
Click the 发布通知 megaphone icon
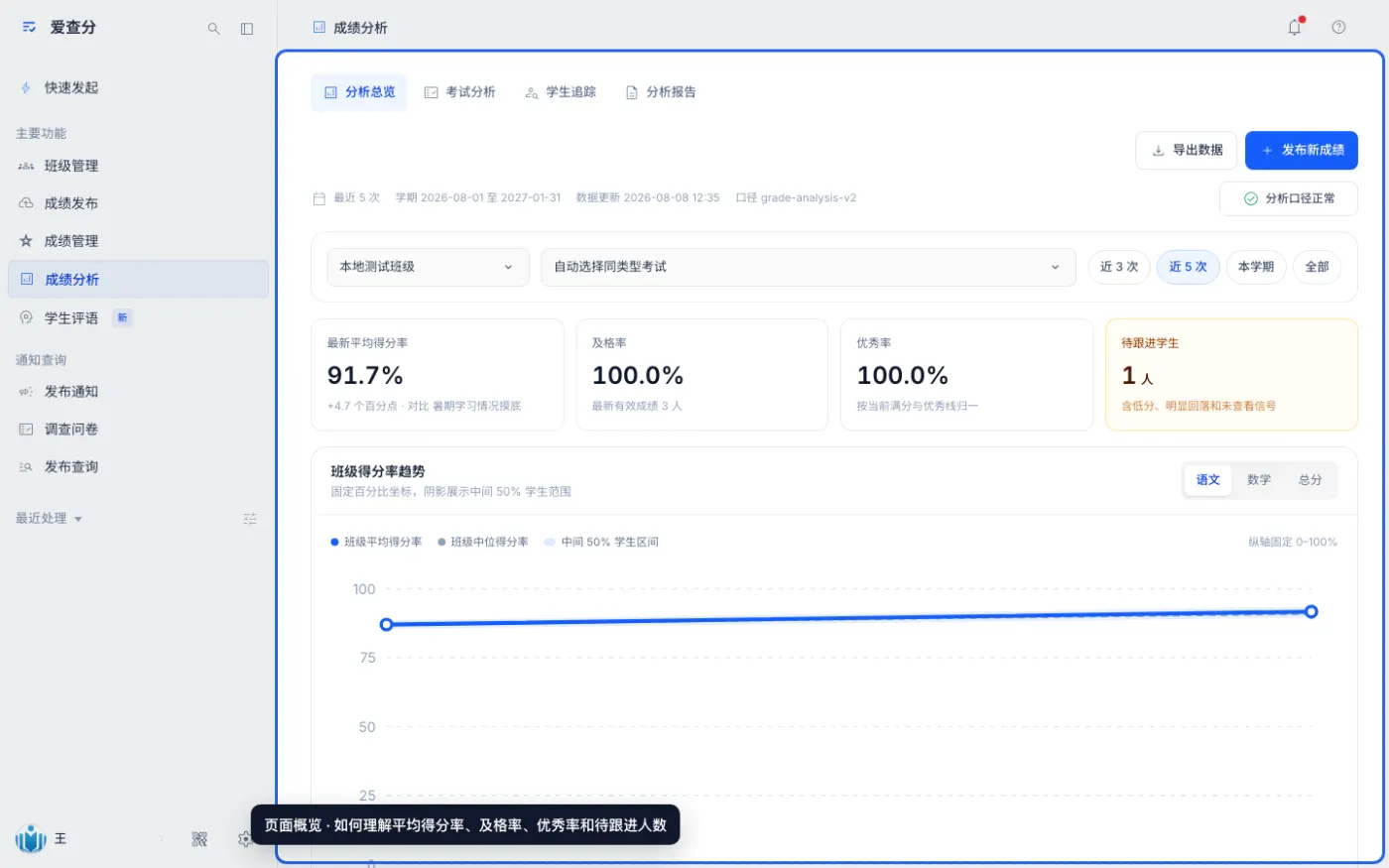pos(26,392)
